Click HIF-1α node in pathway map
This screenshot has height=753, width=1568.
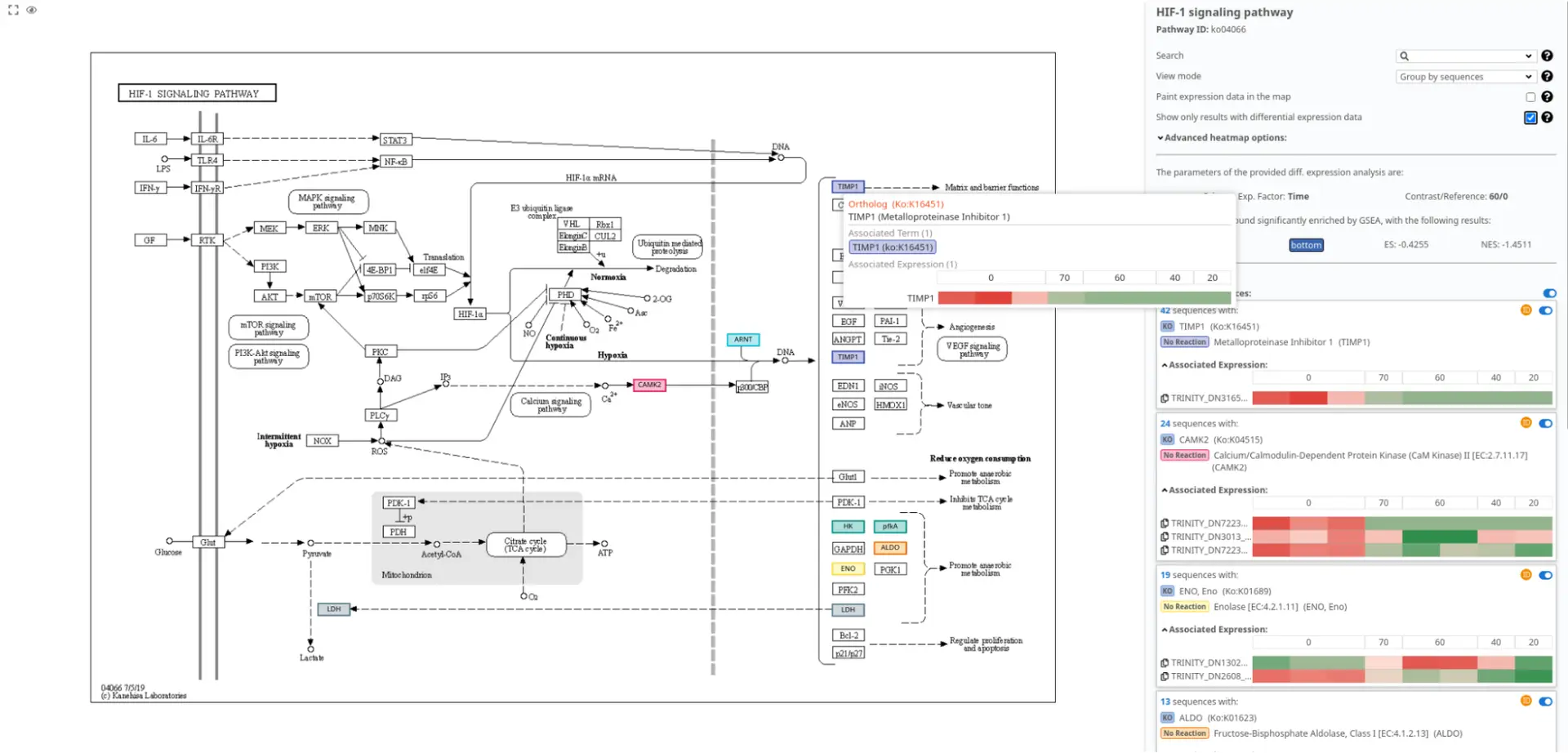point(470,314)
